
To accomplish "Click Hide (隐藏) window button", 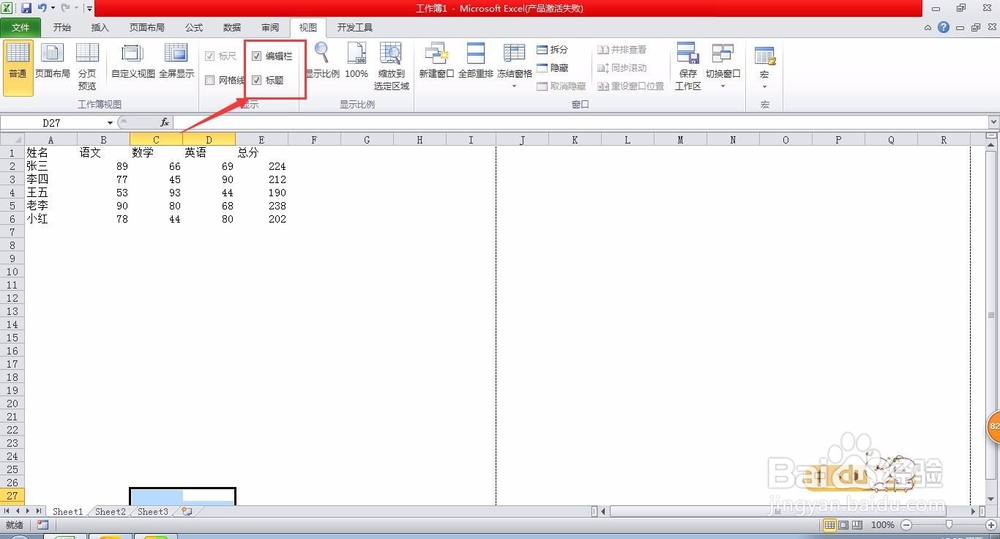I will point(552,68).
